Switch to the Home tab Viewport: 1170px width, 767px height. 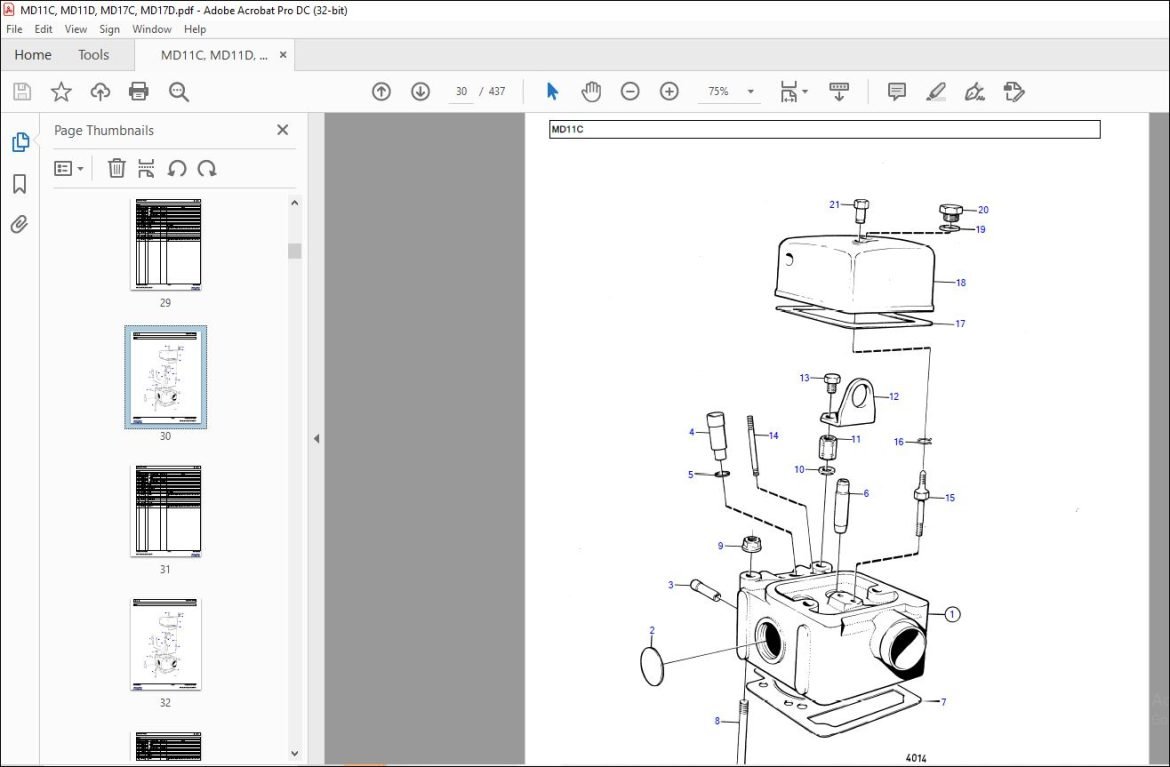click(33, 55)
